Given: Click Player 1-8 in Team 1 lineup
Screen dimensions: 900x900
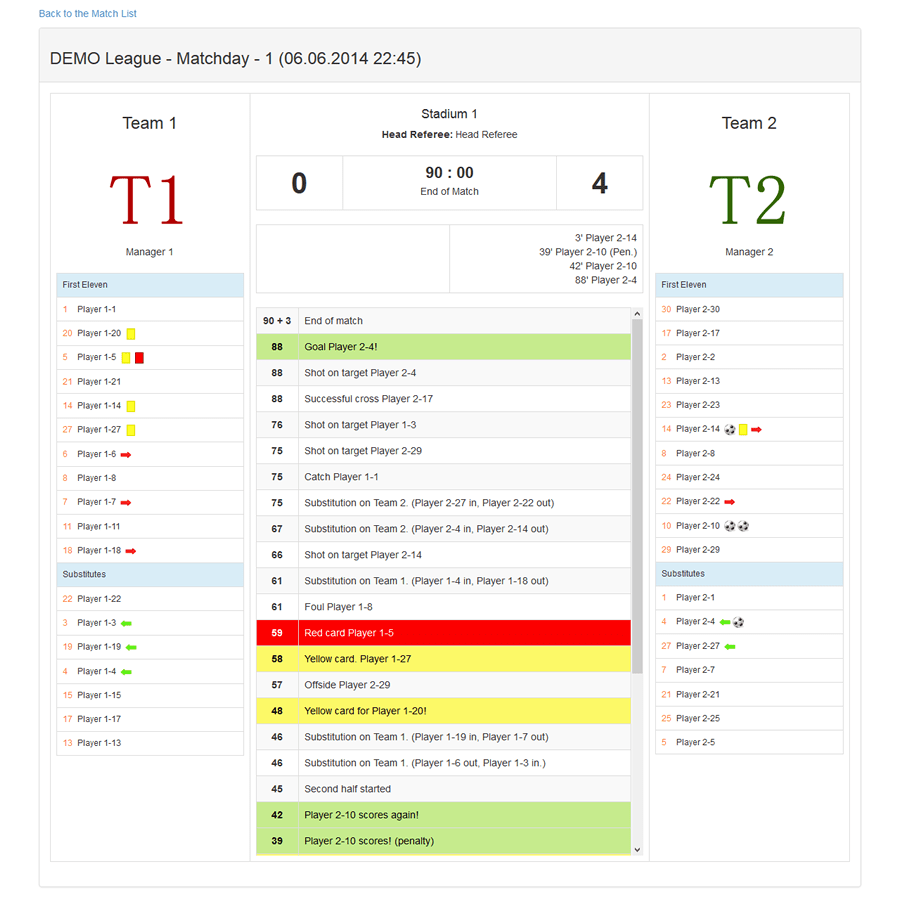Looking at the screenshot, I should 150,478.
